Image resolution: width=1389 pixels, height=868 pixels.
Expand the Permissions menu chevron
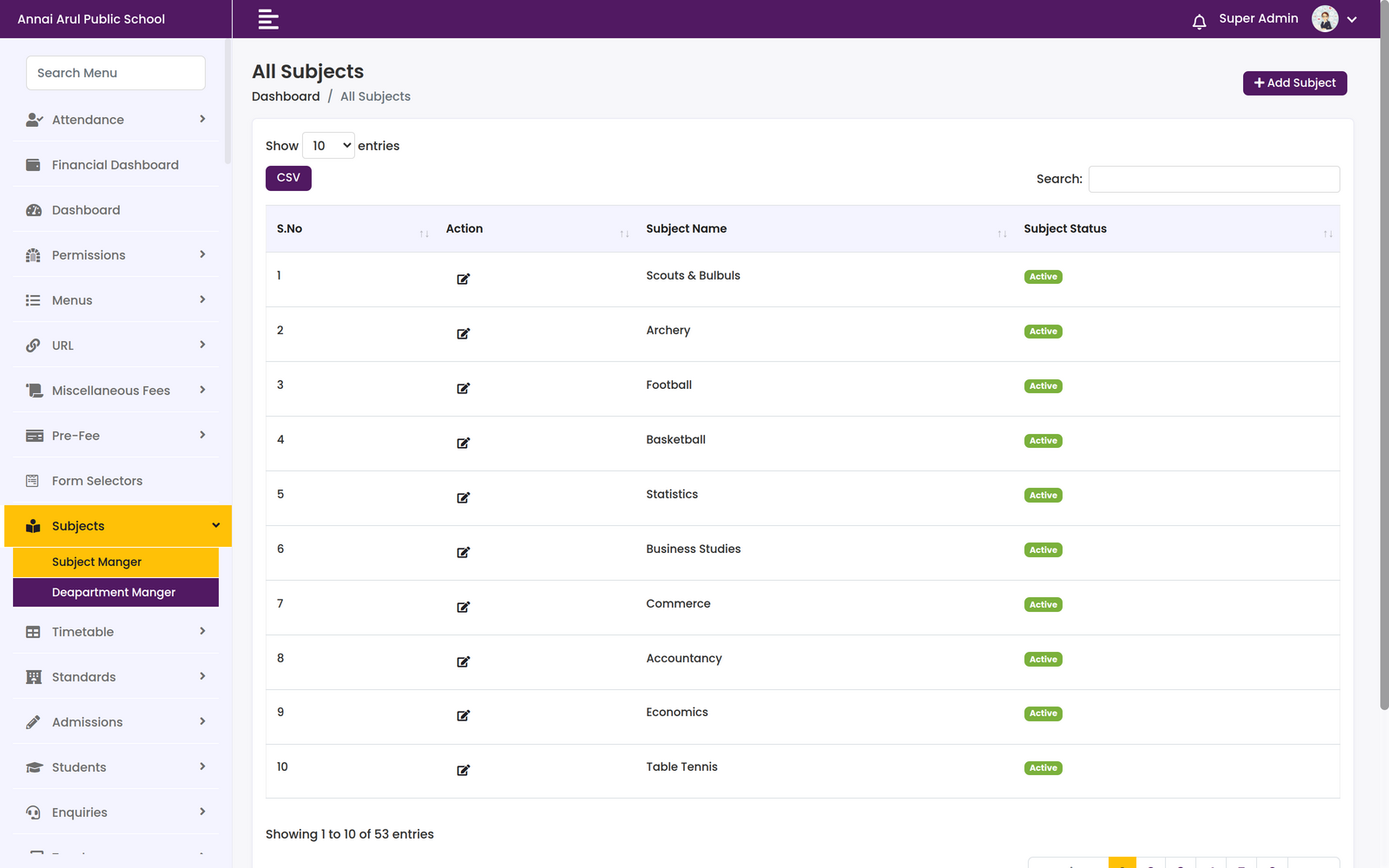202,254
